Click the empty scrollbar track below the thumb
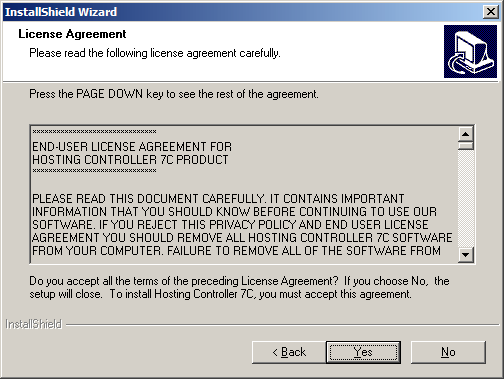This screenshot has width=504, height=379. click(466, 199)
